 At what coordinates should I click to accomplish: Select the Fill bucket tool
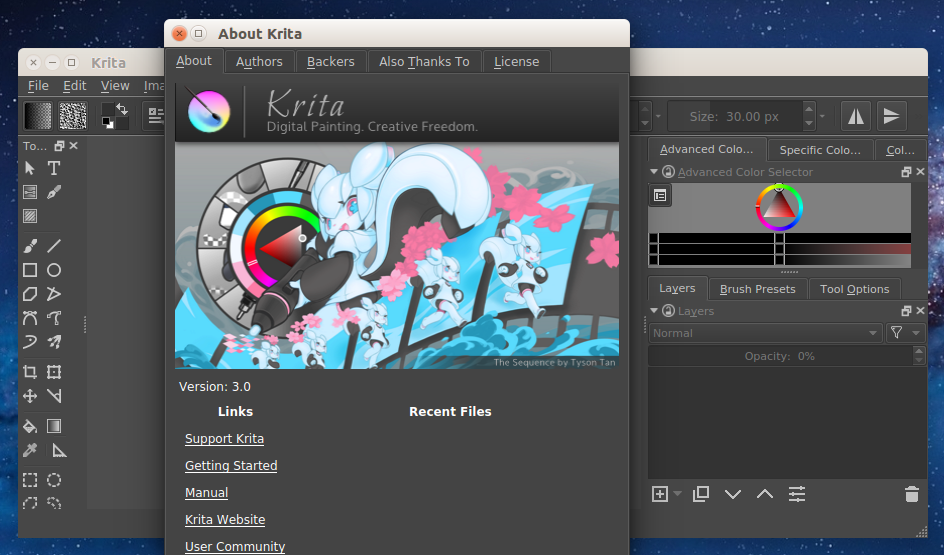click(30, 426)
